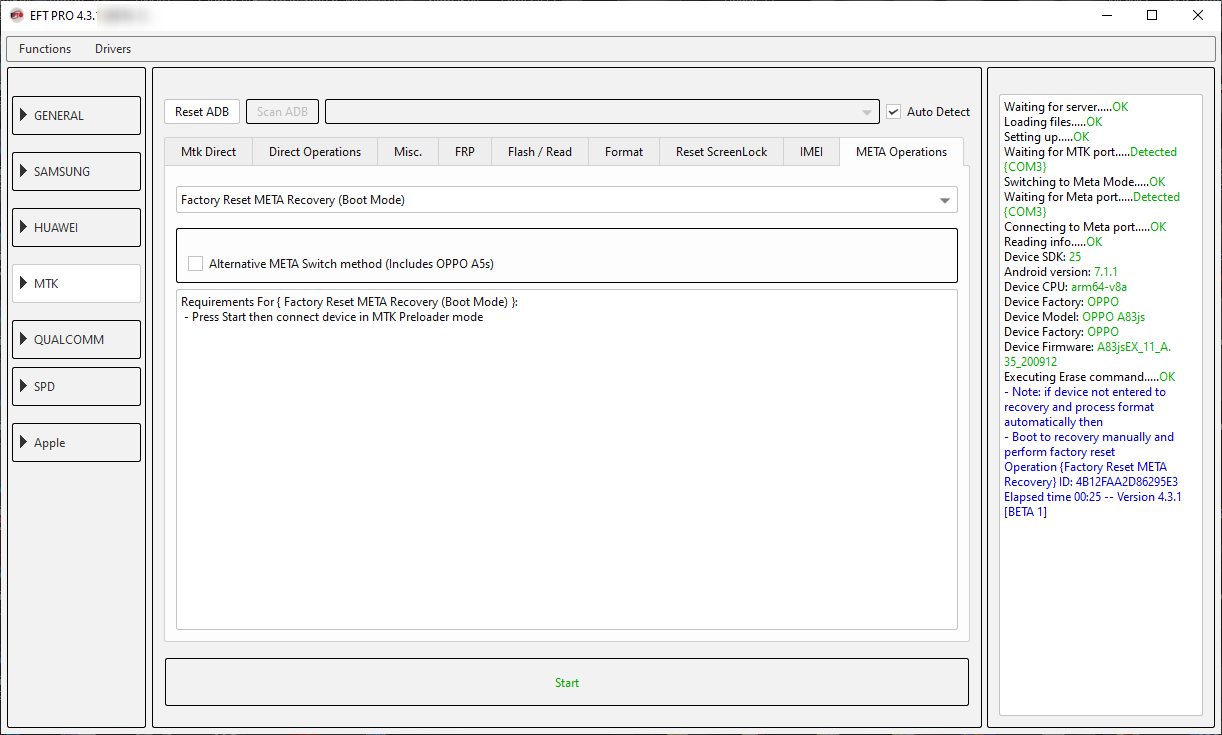Viewport: 1222px width, 735px height.
Task: Switch to the Flash / Read tab
Action: click(540, 152)
